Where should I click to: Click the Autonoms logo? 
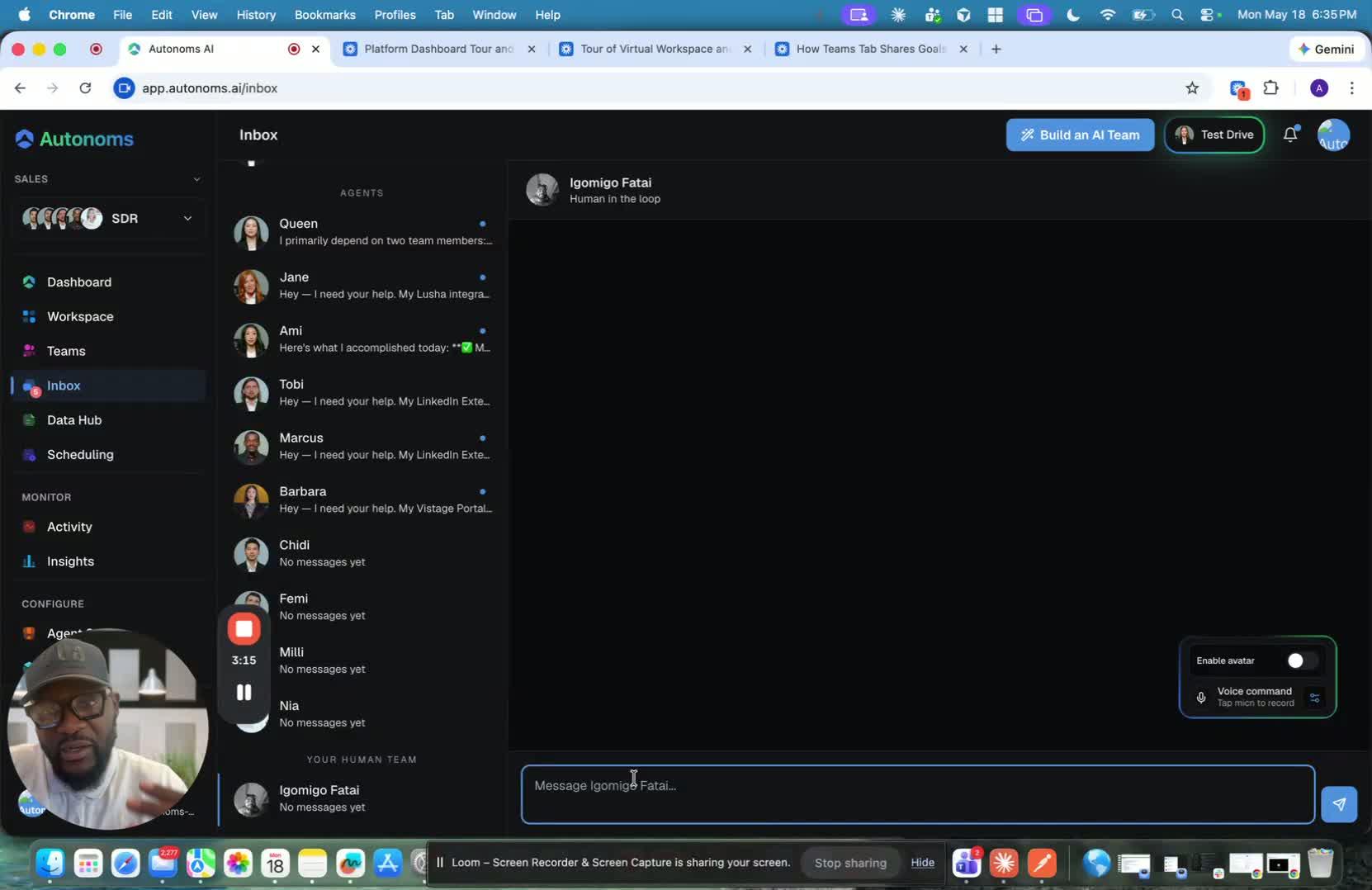[74, 140]
